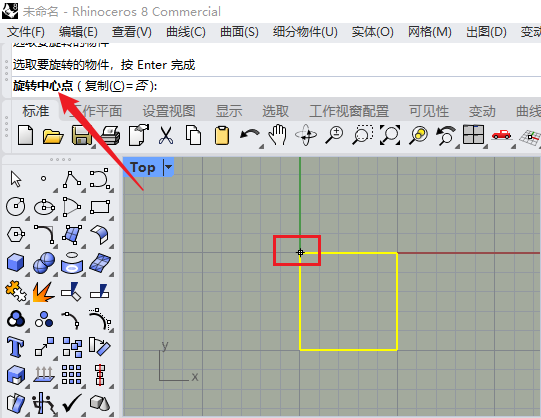Save the document with the floppy disk icon
Viewport: 541px width, 418px height.
[x=82, y=135]
